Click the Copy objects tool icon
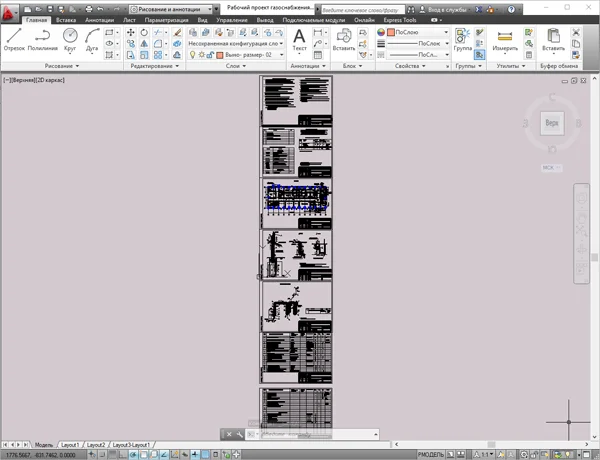The width and height of the screenshot is (600, 460). [x=130, y=44]
